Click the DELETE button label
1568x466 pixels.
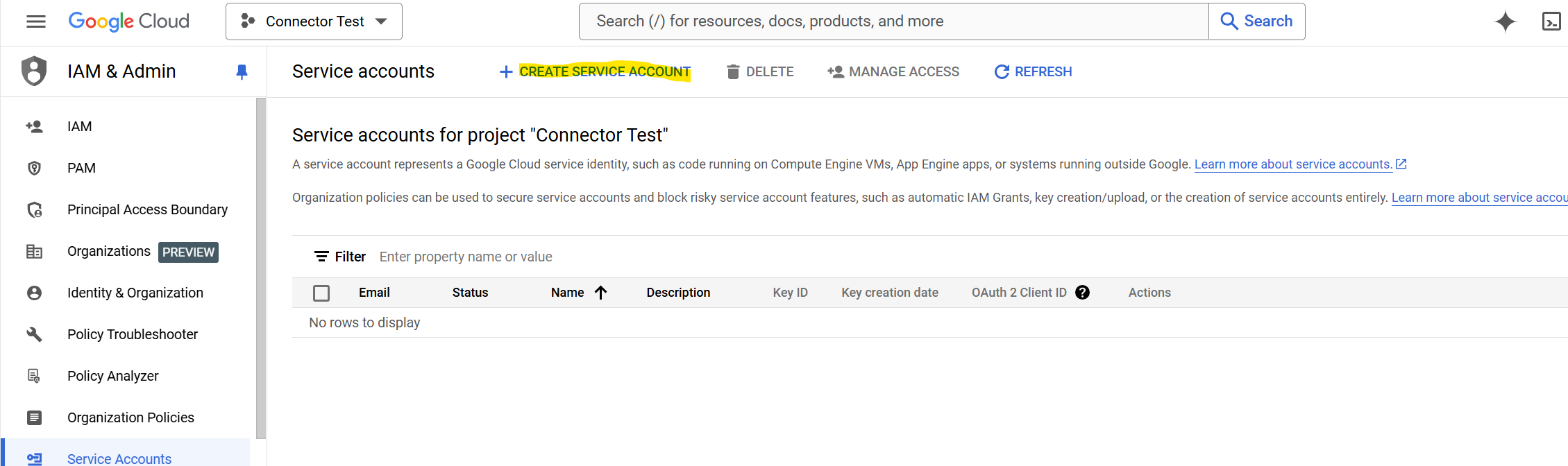(x=770, y=71)
